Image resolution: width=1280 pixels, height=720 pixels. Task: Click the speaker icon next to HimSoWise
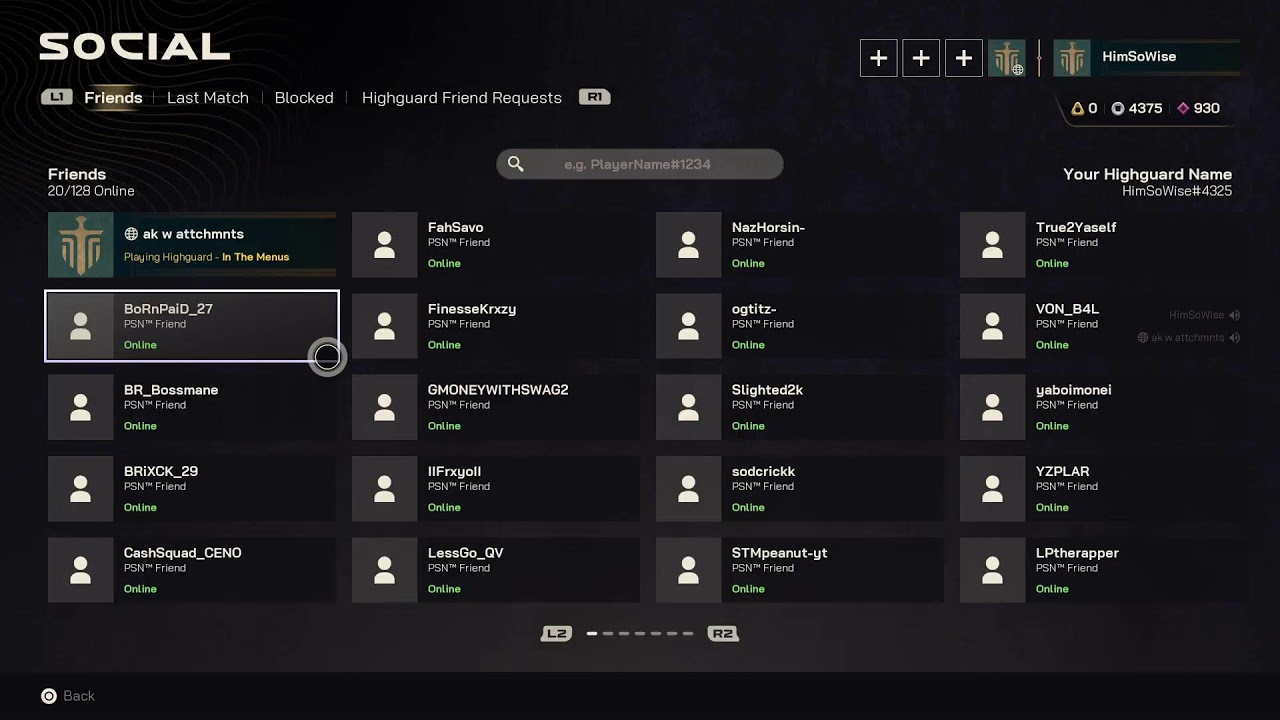pos(1235,315)
